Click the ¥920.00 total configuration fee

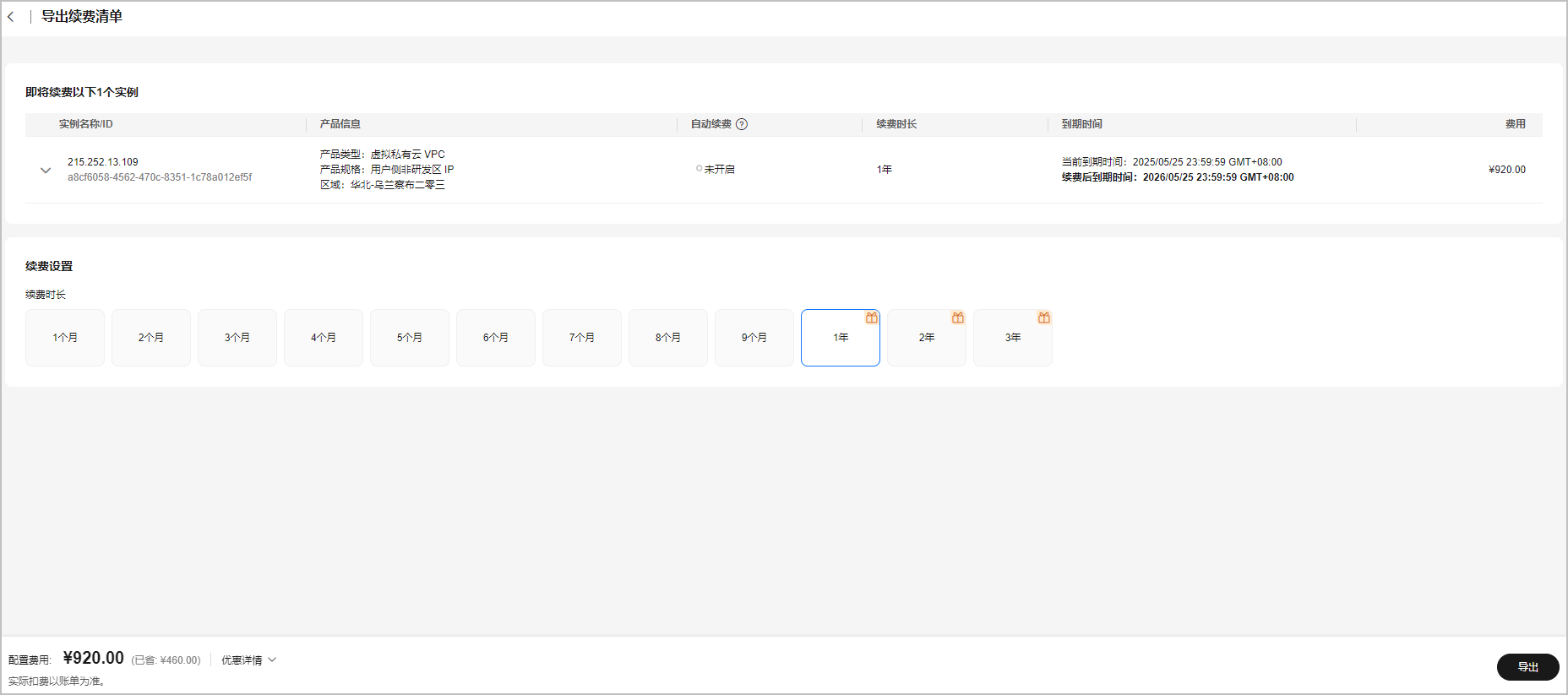[x=94, y=658]
